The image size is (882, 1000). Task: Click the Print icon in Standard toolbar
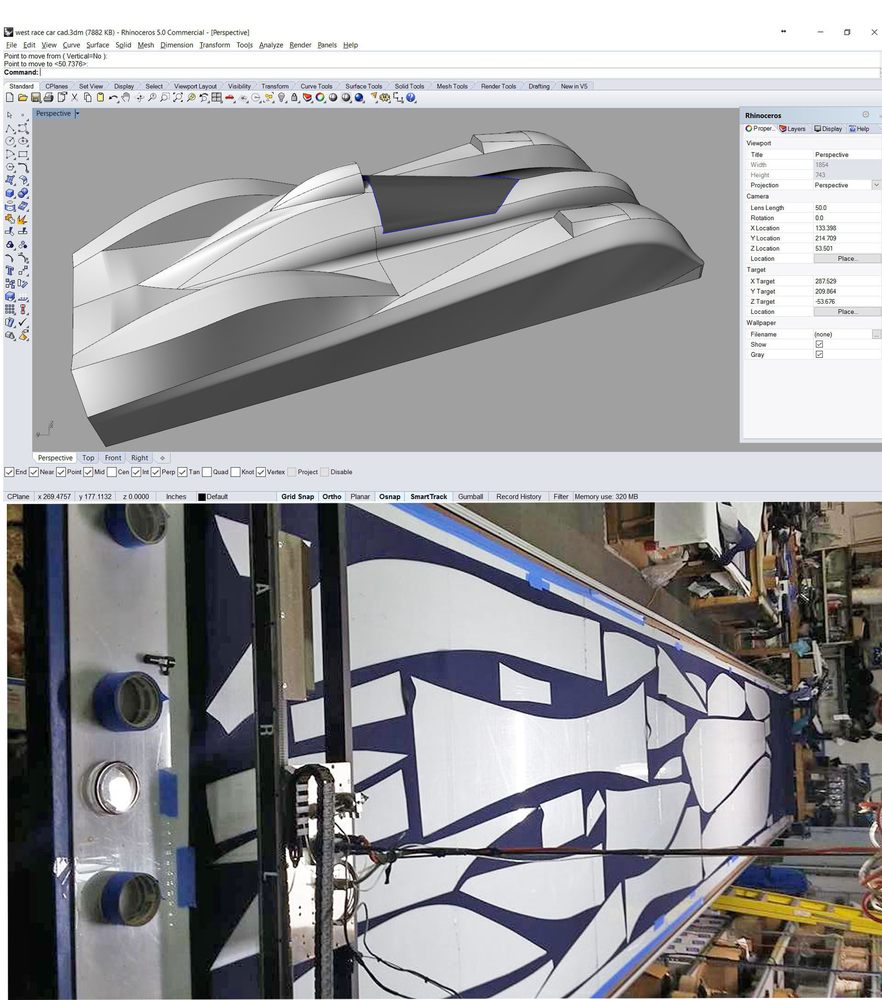click(48, 98)
